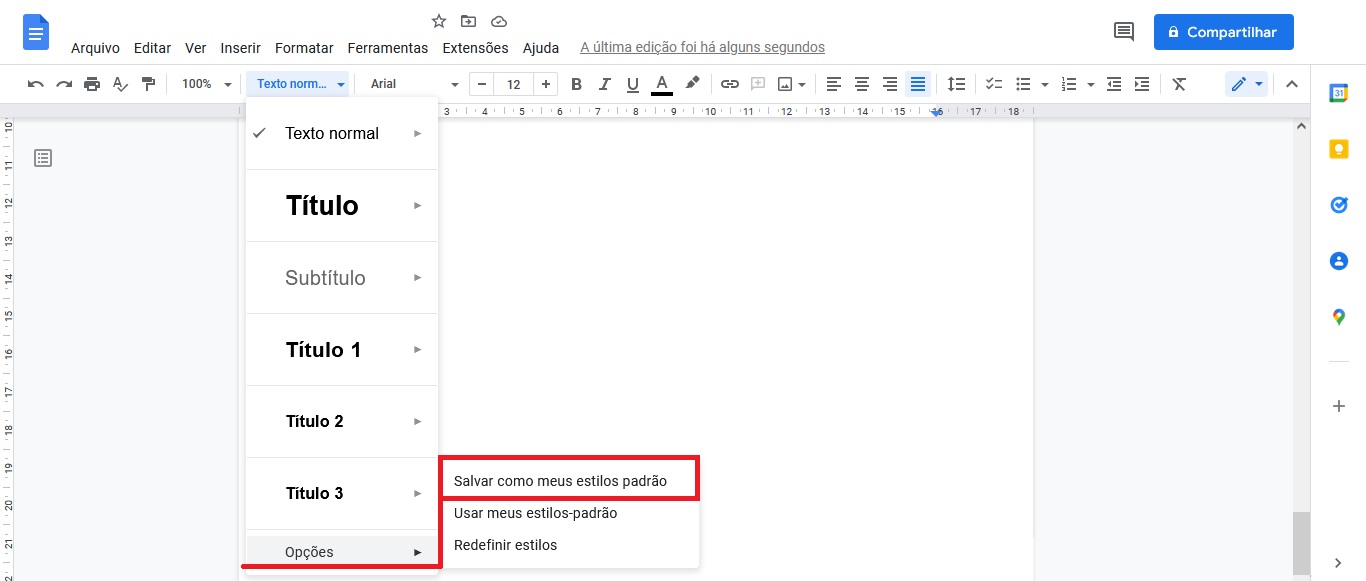Open the text color picker

[661, 84]
